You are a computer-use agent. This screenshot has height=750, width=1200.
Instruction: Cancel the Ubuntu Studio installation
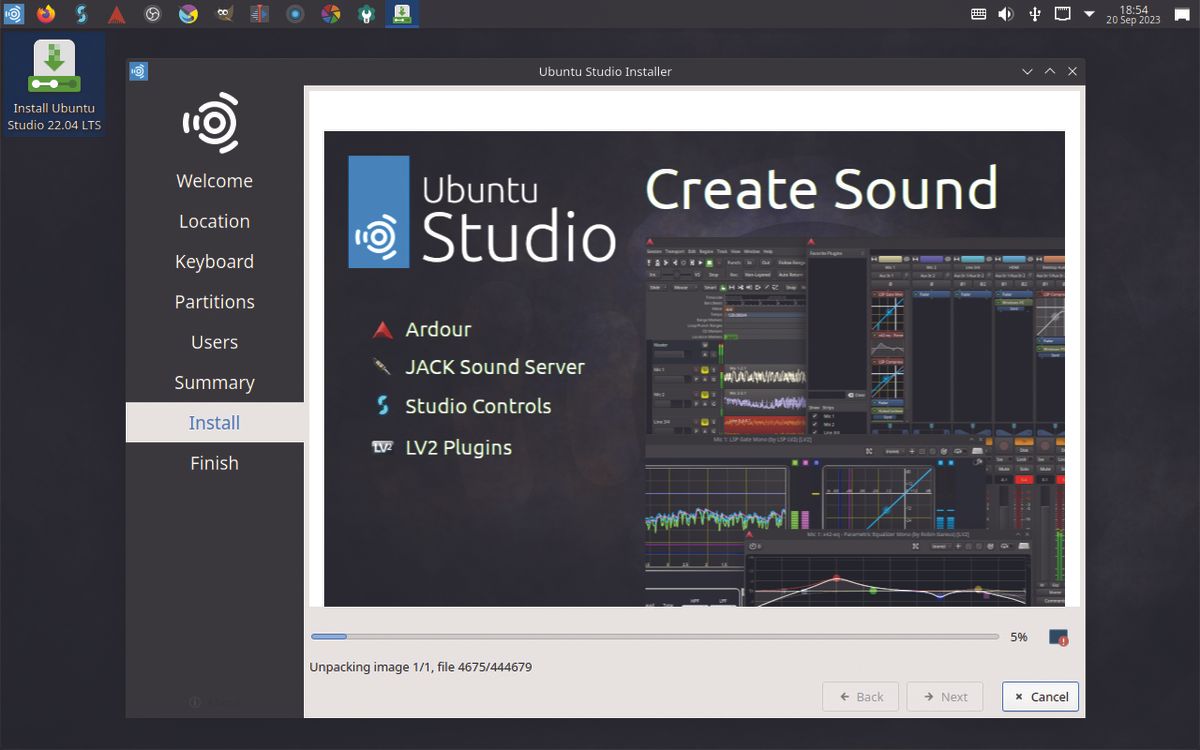(1040, 696)
